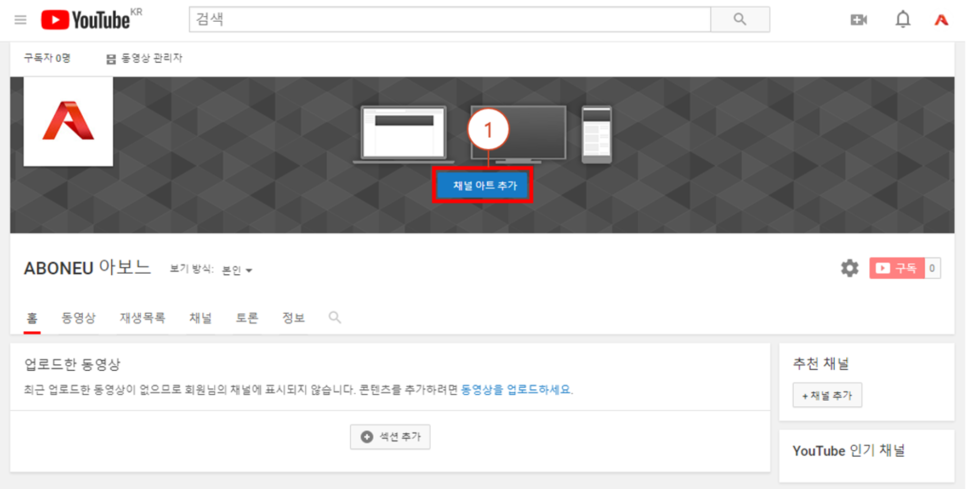The image size is (966, 489).
Task: Click the ABONEU 아보느 channel name
Action: pos(87,268)
